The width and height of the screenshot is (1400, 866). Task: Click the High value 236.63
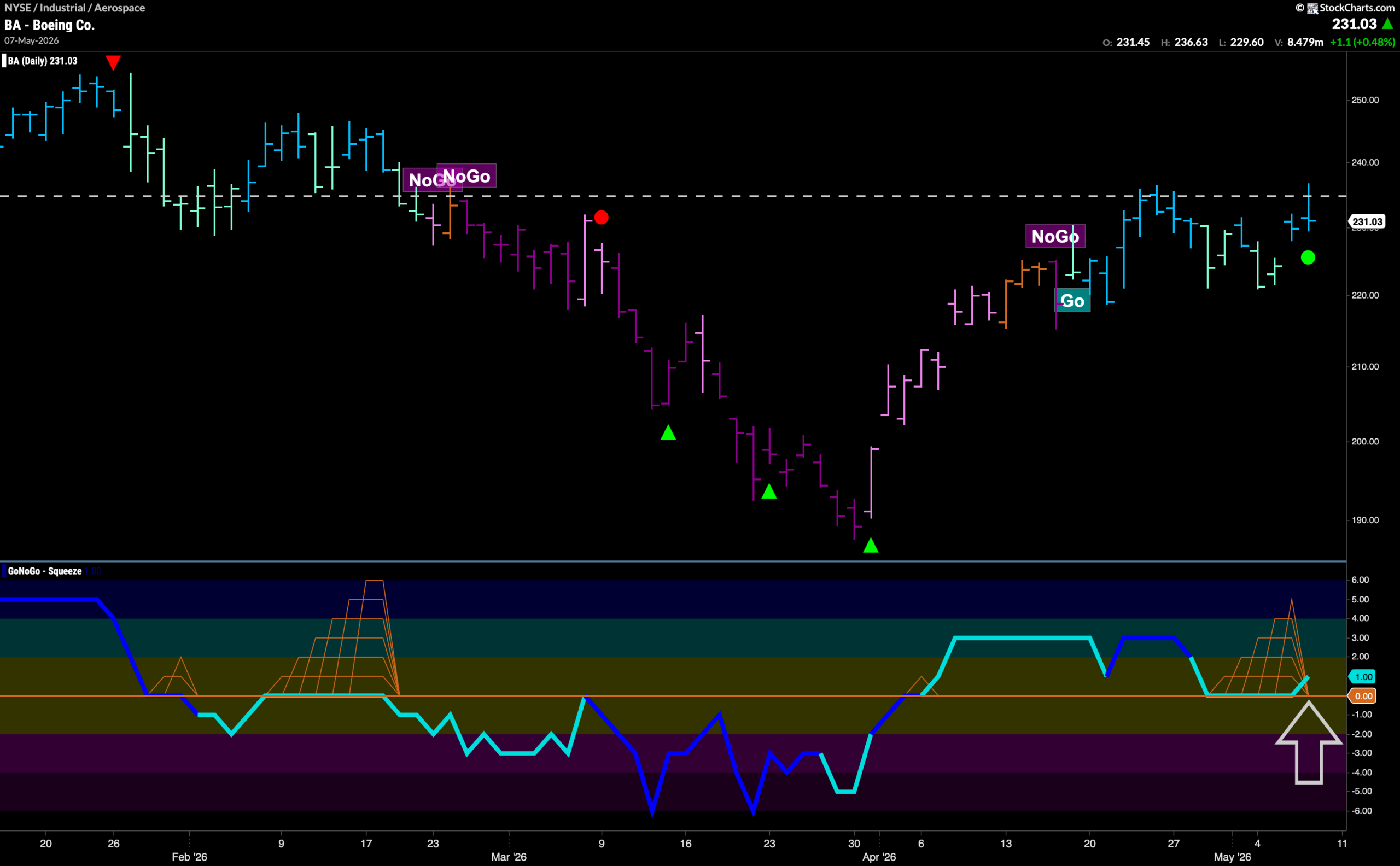point(1191,43)
